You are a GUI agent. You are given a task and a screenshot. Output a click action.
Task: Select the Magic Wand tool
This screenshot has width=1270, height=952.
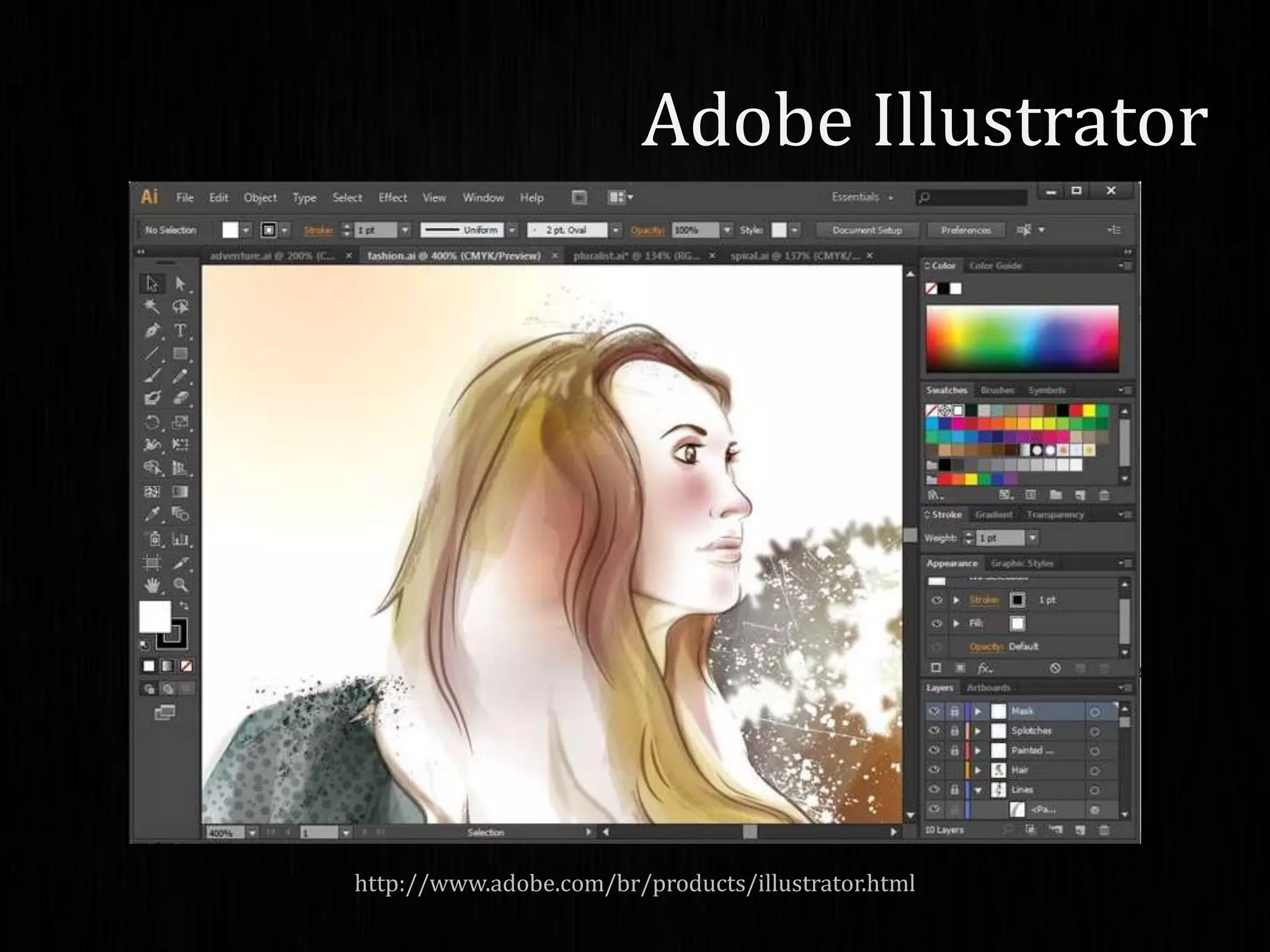[x=152, y=307]
